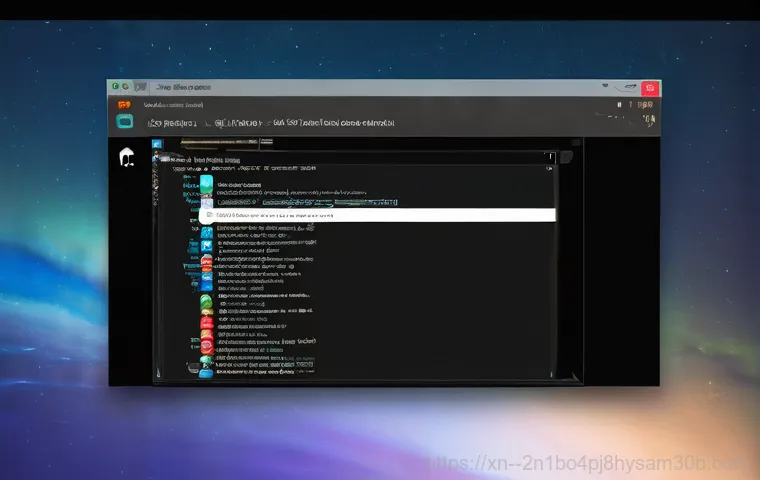760x480 pixels.
Task: Select the teal app icon atop the list
Action: (206, 184)
